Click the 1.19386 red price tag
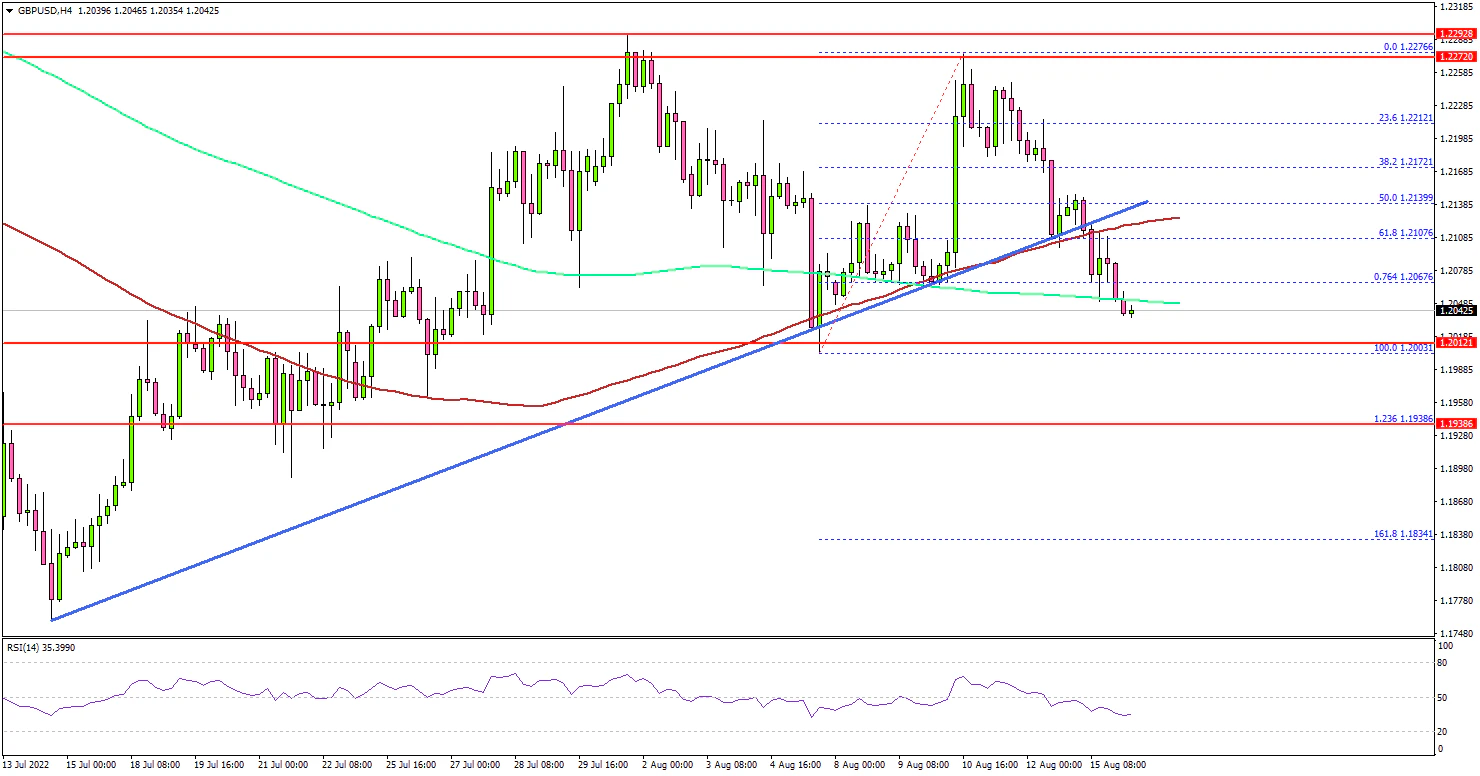The width and height of the screenshot is (1480, 776). click(1457, 424)
